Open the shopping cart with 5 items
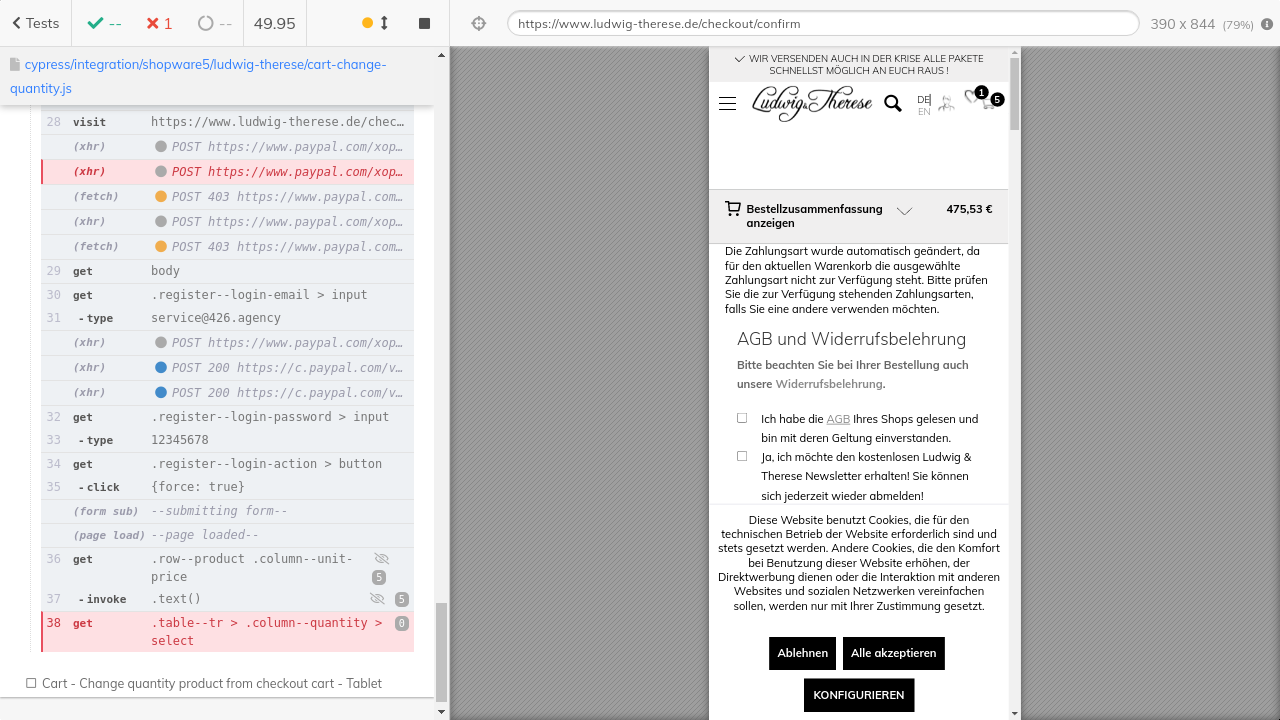This screenshot has height=720, width=1280. click(990, 102)
